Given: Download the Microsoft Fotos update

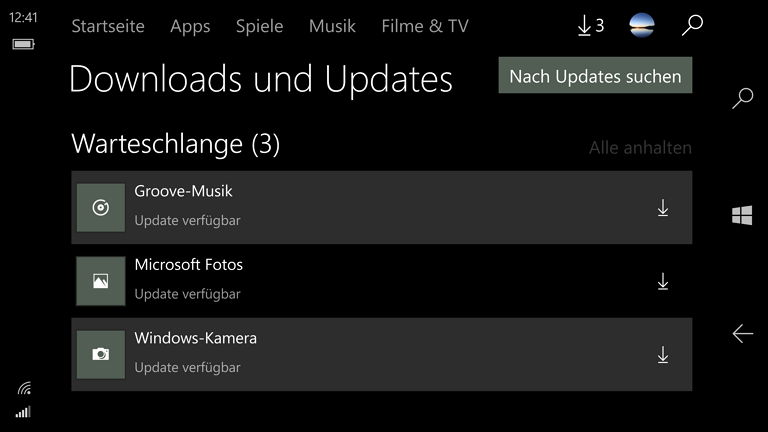Looking at the screenshot, I should click(663, 281).
